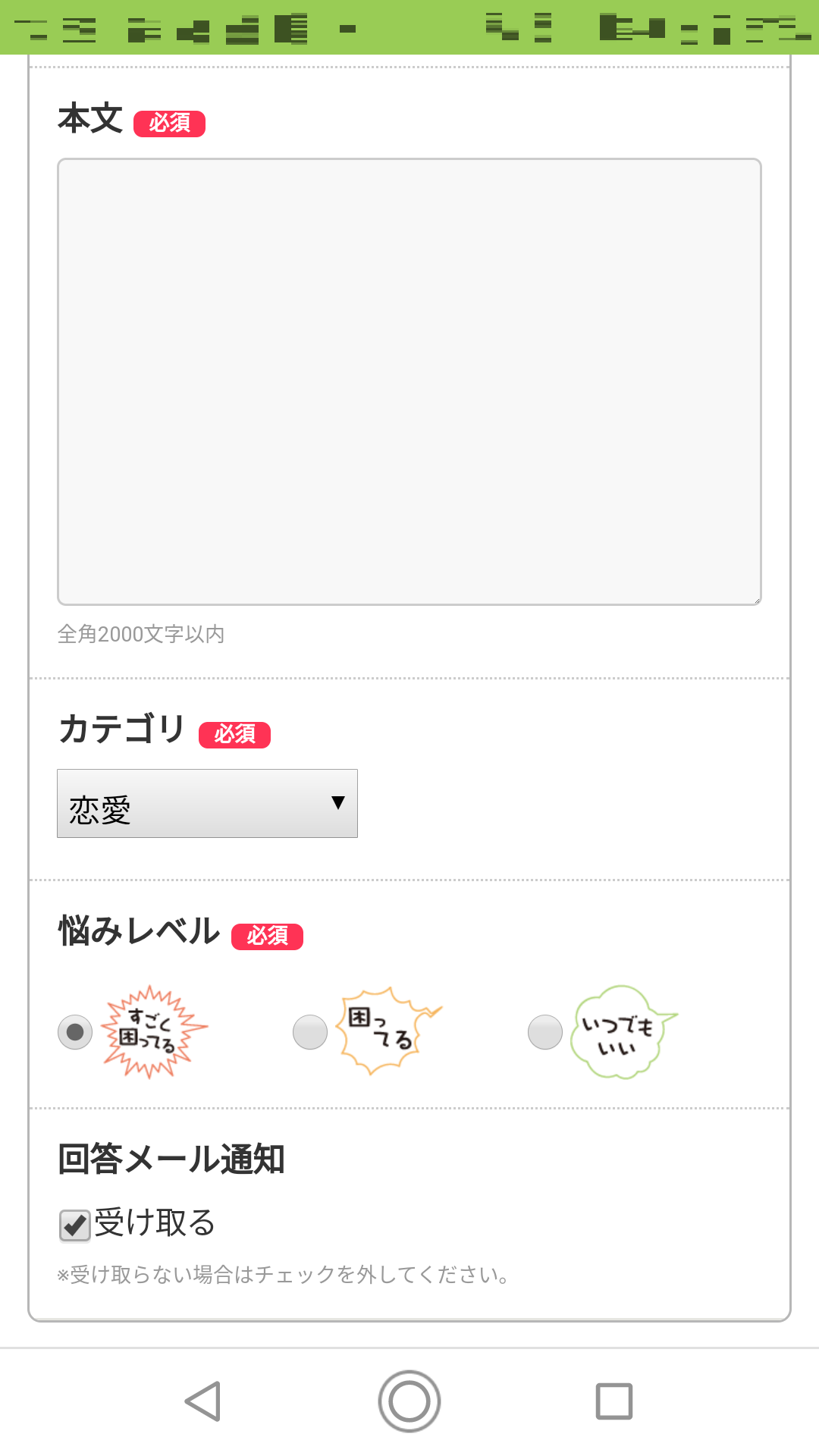This screenshot has height=1456, width=819.
Task: Click the 受け取る label text
Action: [x=155, y=1223]
